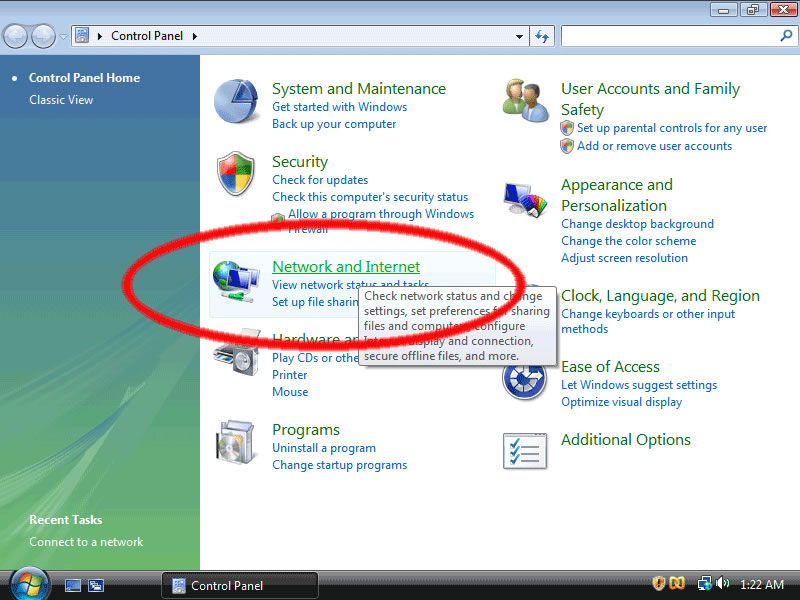Open Network and Internet category link

(x=346, y=266)
